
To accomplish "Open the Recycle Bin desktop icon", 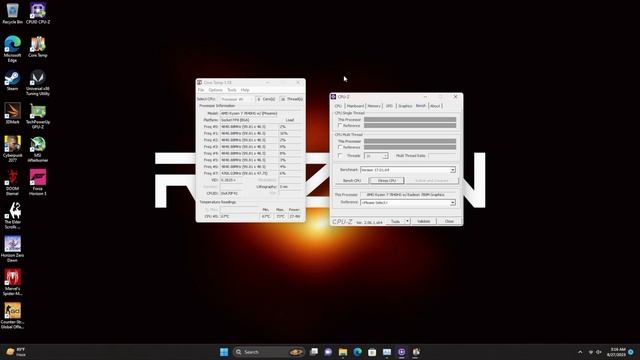I will click(12, 13).
